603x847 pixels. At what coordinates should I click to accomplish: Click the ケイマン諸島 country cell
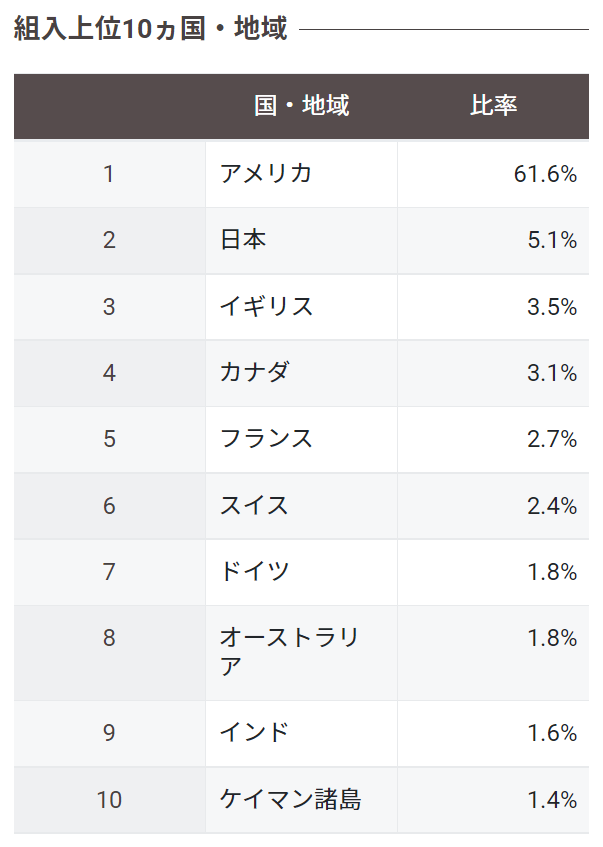302,800
